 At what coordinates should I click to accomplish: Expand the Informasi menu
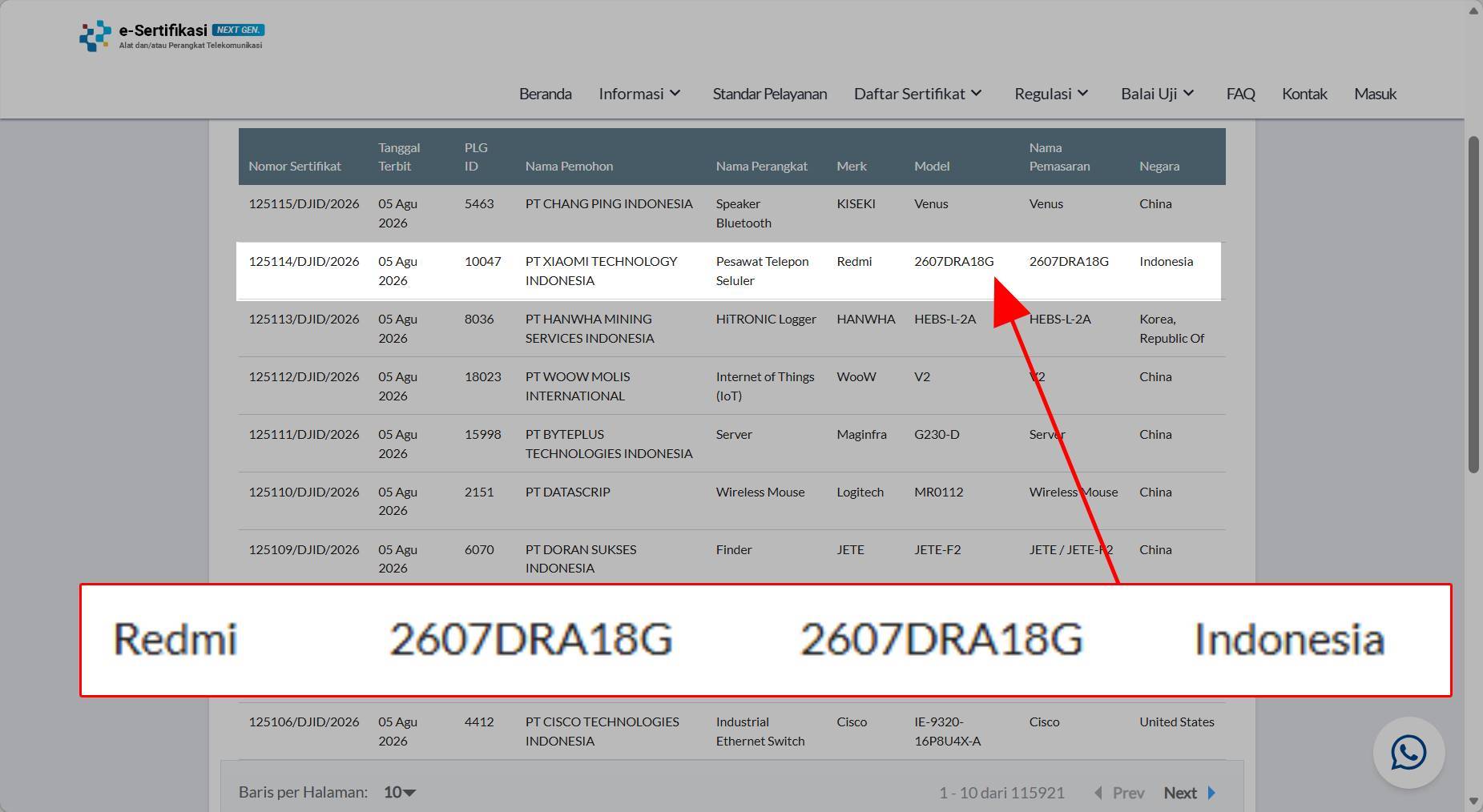click(x=639, y=94)
